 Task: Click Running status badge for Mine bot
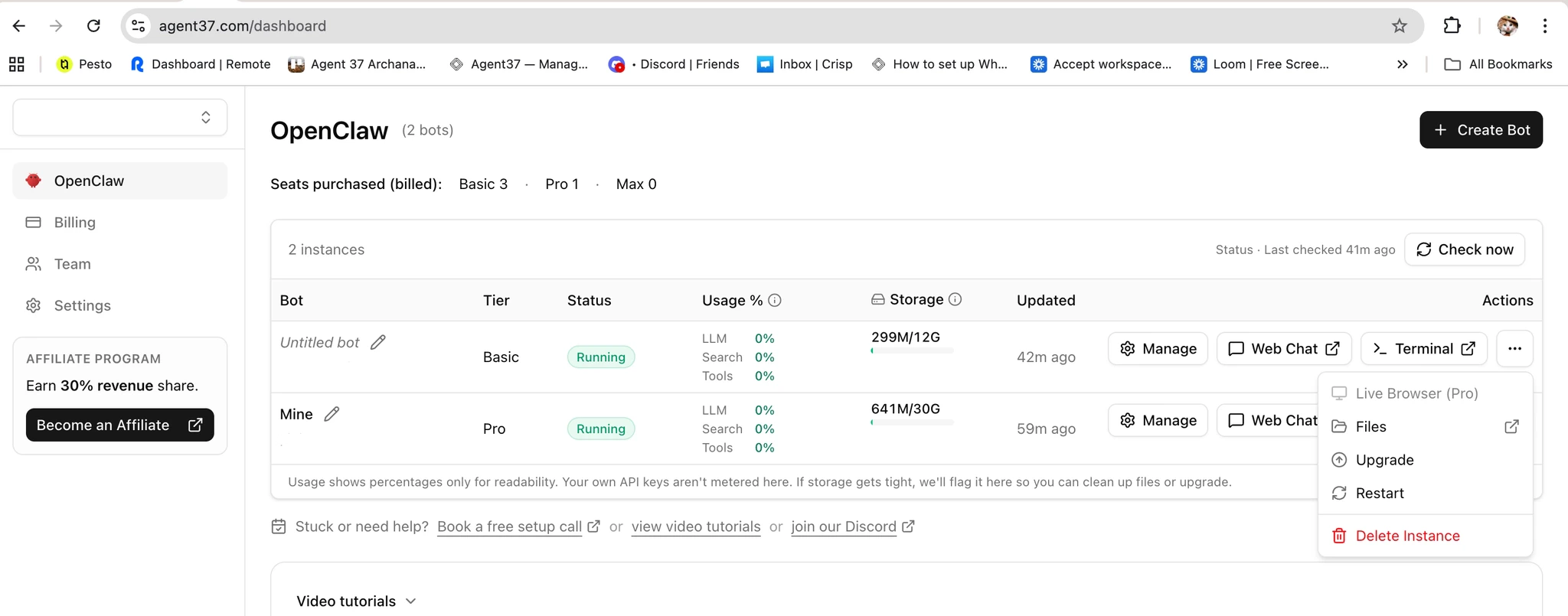(601, 429)
